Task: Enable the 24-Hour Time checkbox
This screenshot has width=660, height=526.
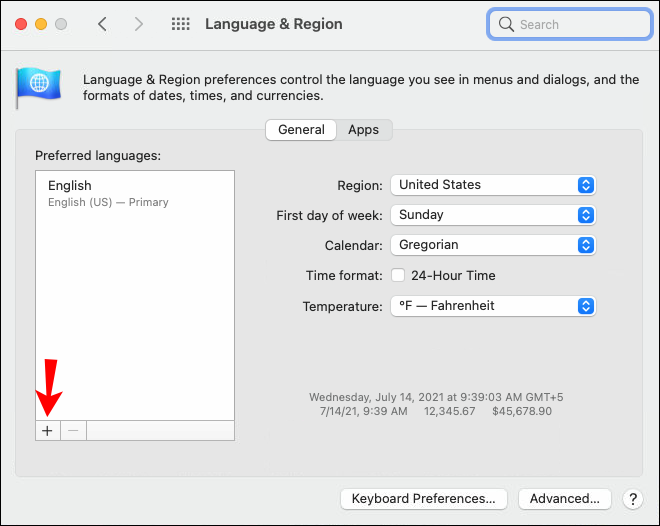Action: [x=398, y=276]
